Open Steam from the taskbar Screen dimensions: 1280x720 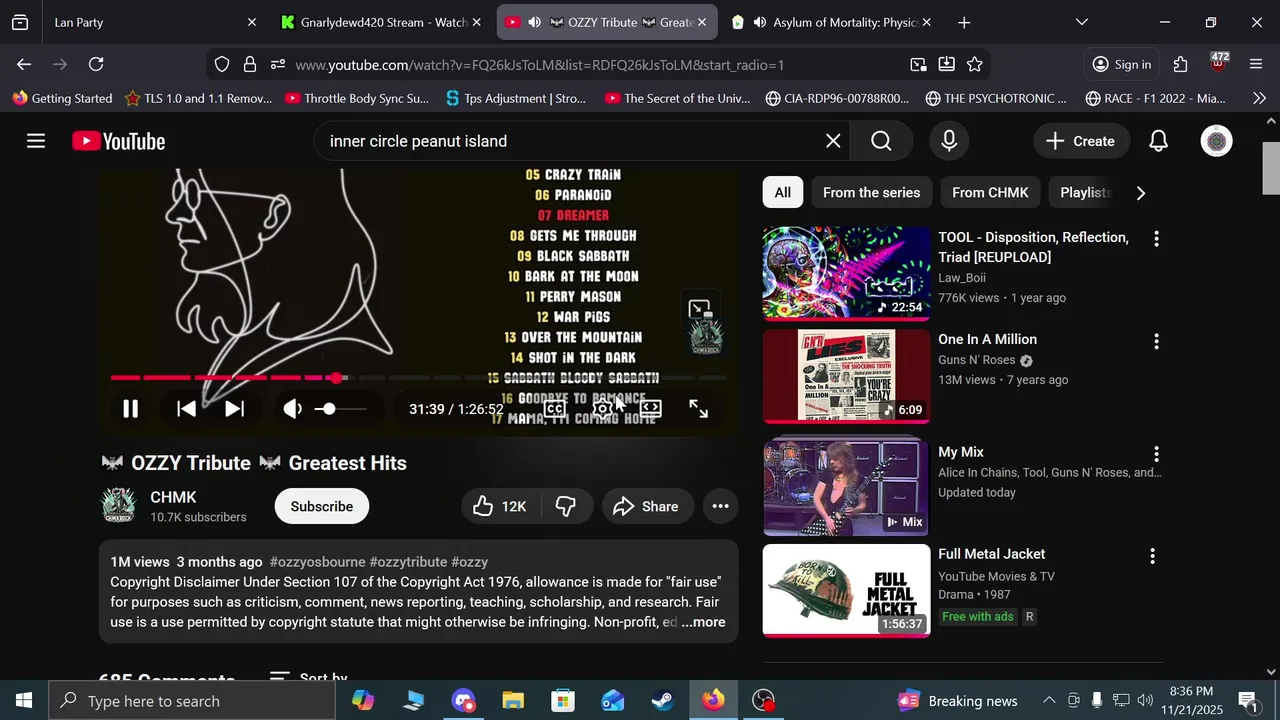coord(663,700)
